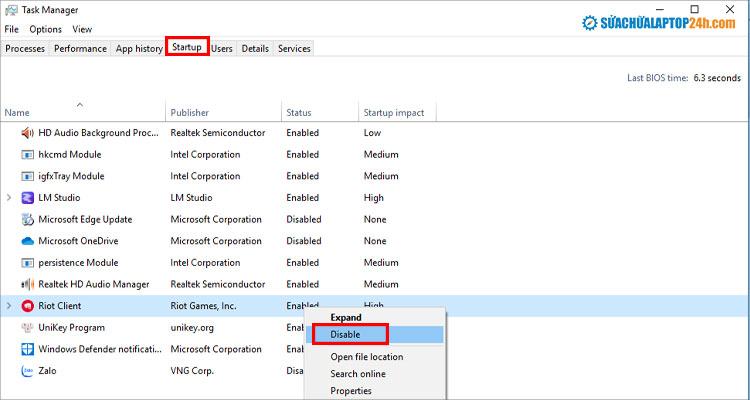Viewport: 750px width, 400px height.
Task: Open the File menu
Action: tap(11, 29)
